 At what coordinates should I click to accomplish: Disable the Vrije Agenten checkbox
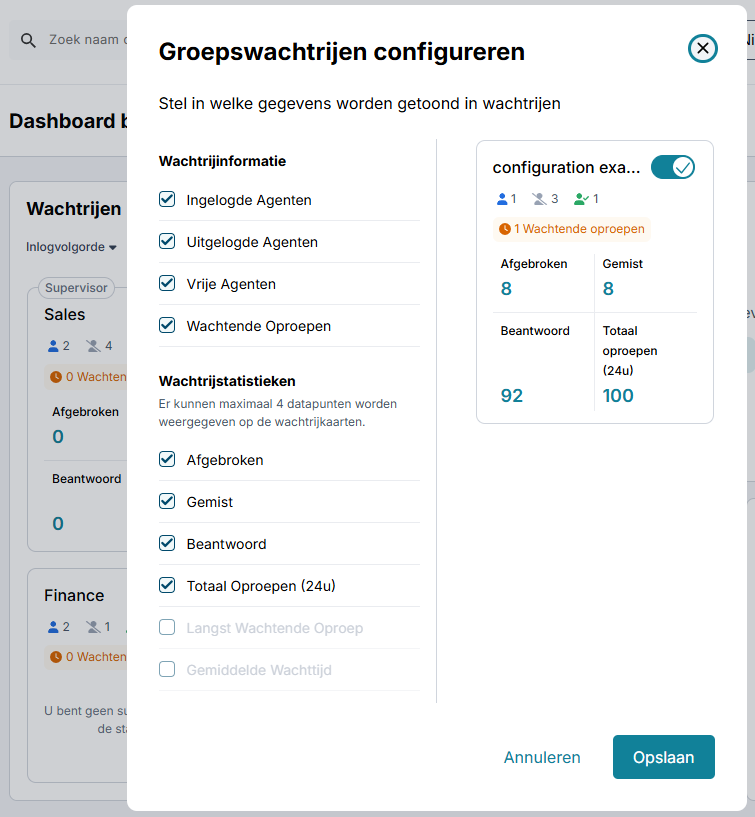[x=167, y=284]
